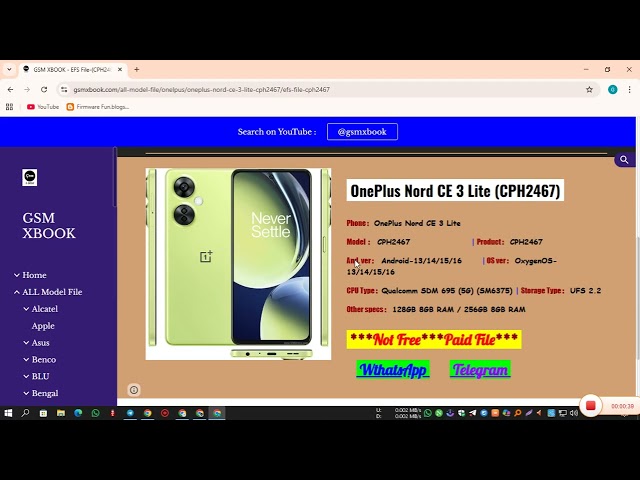This screenshot has width=640, height=480.
Task: Click the recording timer 00:00:39
Action: 622,406
